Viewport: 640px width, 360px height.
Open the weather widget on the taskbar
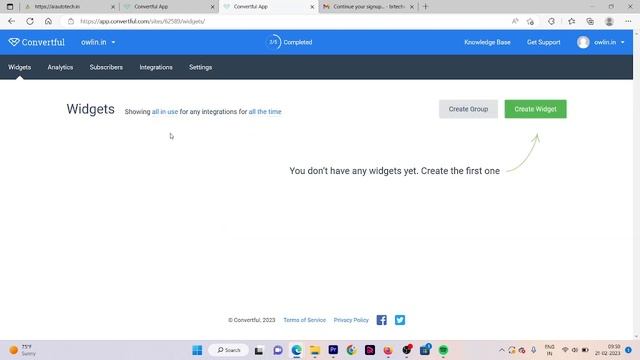point(23,350)
